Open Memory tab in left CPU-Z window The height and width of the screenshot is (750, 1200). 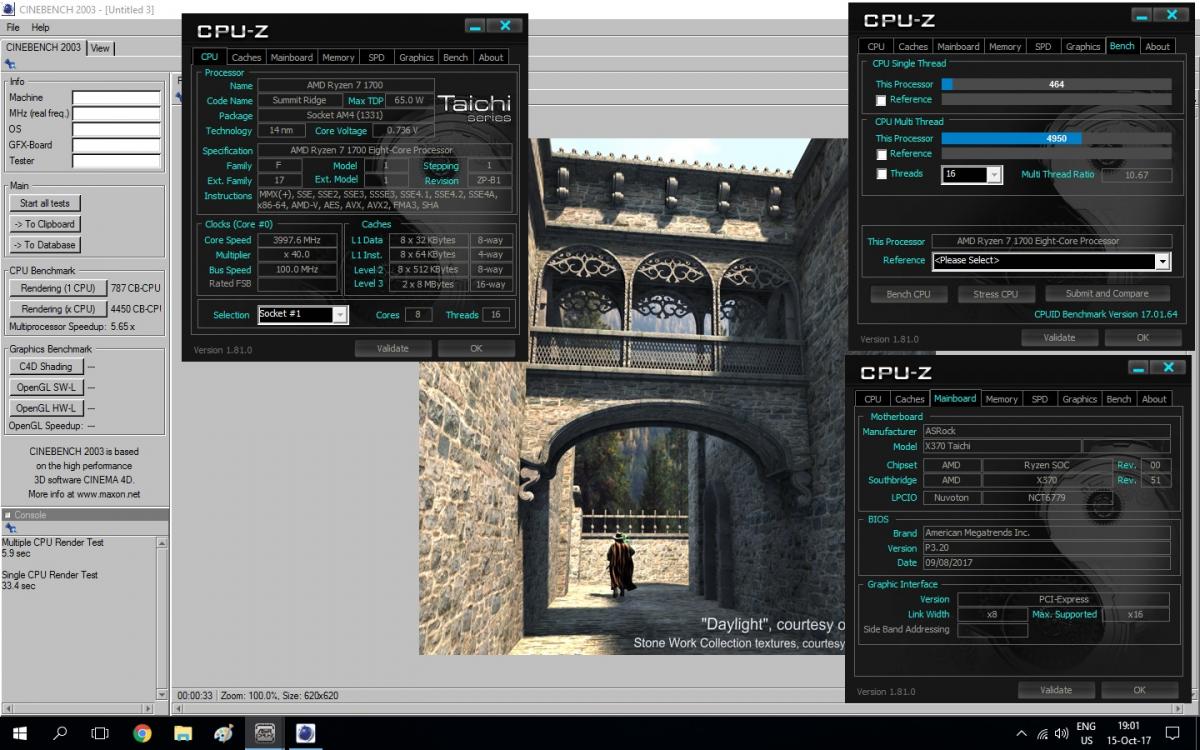tap(338, 57)
